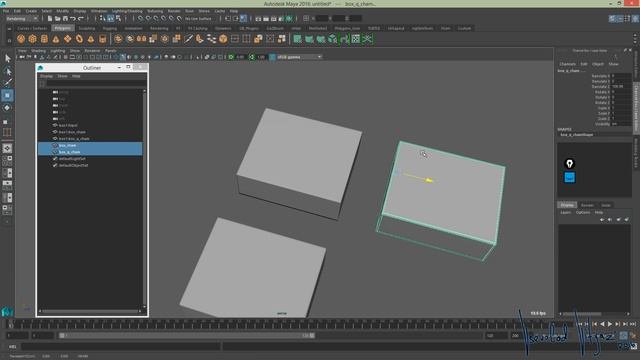Create a polygon plane from the shelf
The width and height of the screenshot is (640, 360).
pos(67,39)
